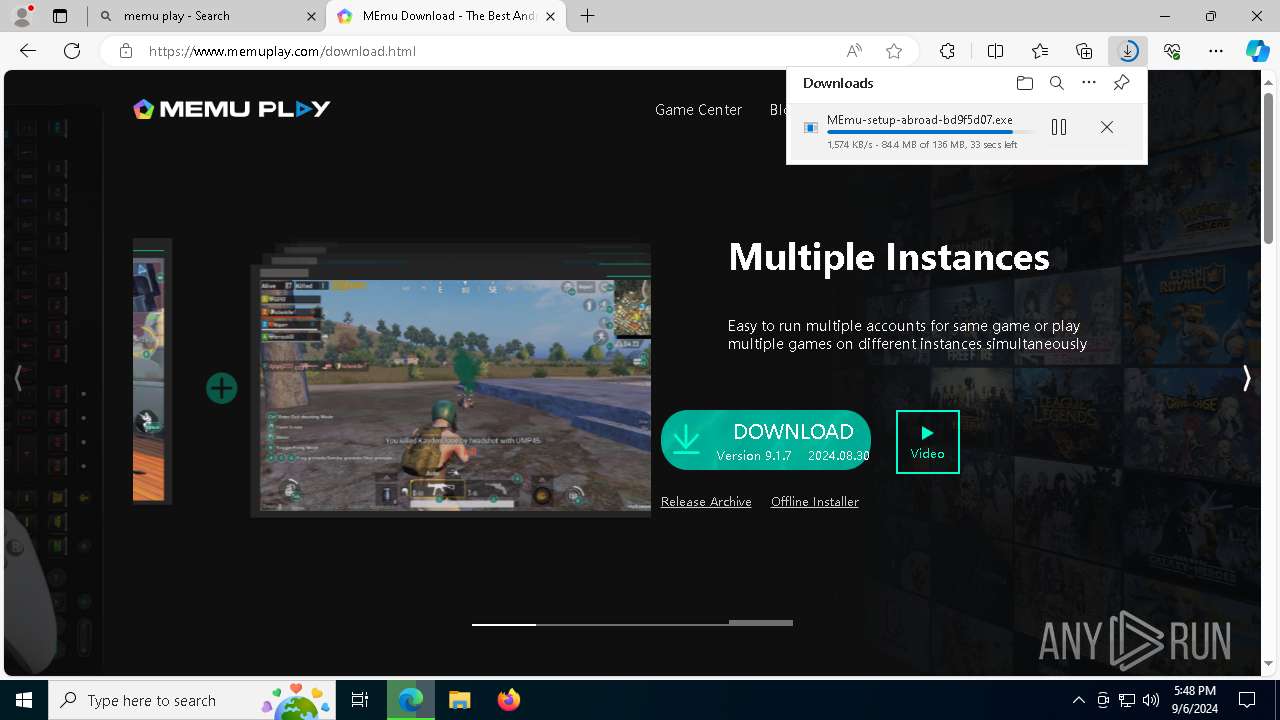Open Firefox taskbar icon
Screen dimensions: 1280x720
(508, 700)
